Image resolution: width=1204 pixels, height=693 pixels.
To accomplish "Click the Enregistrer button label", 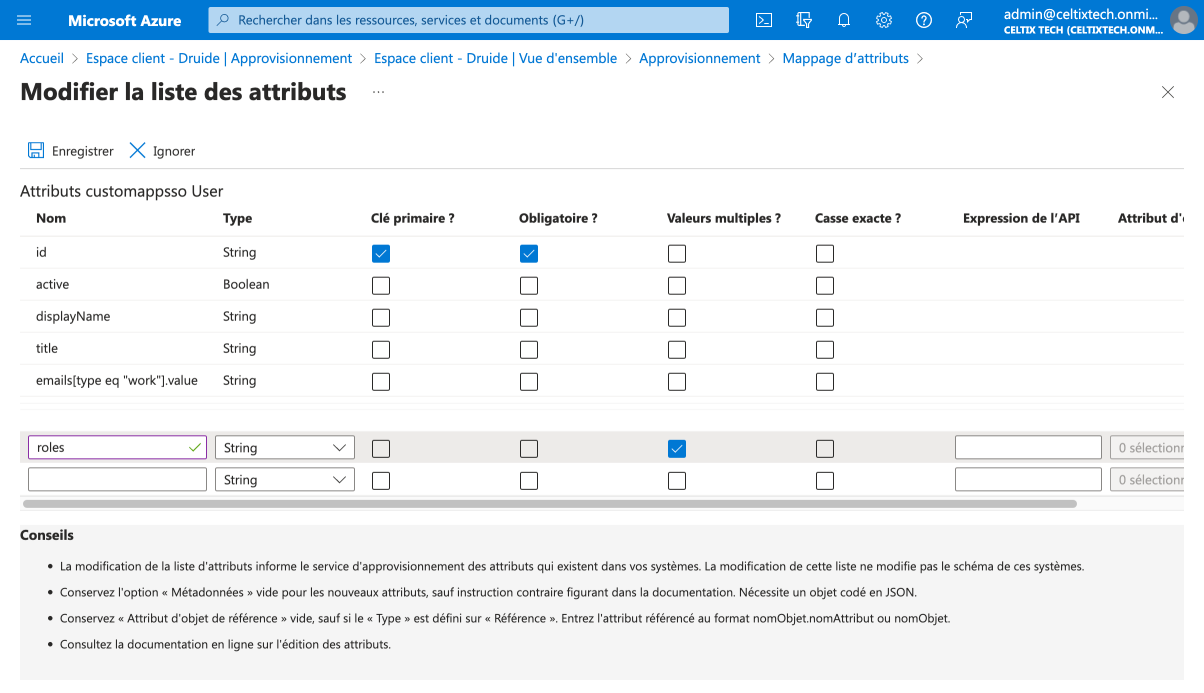I will [83, 151].
